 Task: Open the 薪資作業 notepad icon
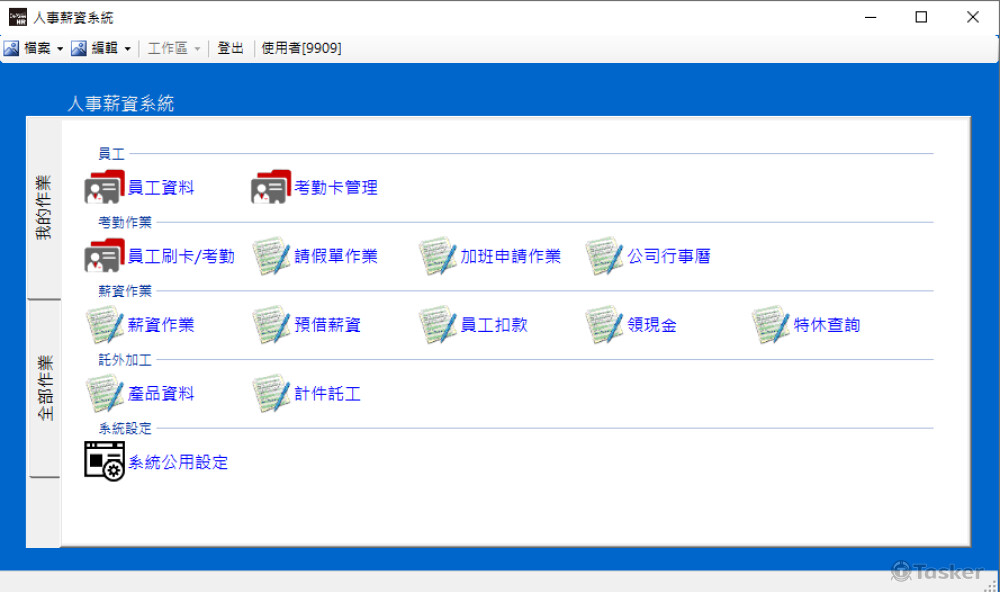point(104,325)
